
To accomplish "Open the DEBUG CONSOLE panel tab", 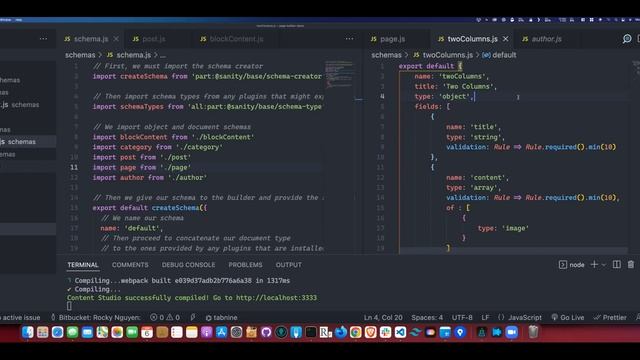I will (188, 265).
